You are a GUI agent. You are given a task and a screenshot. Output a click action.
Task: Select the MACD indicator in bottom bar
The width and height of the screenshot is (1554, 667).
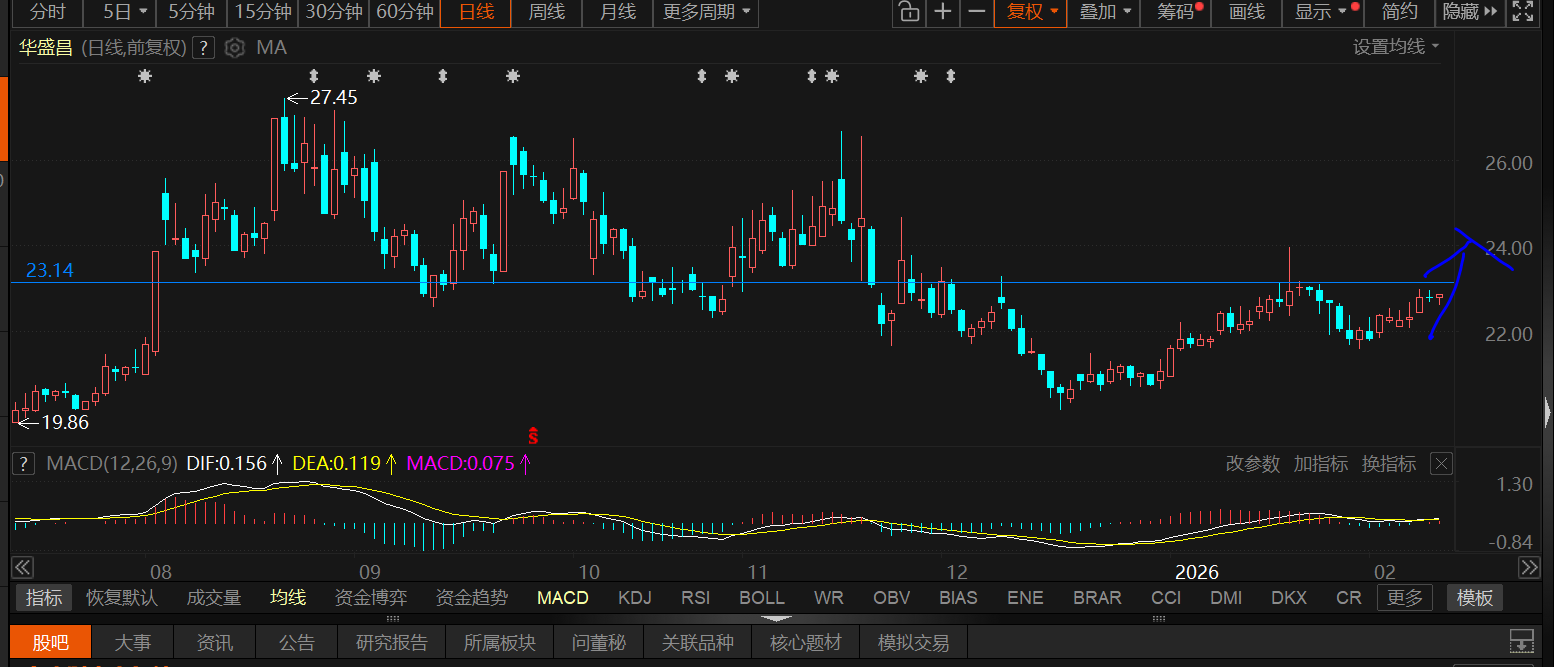coord(563,598)
